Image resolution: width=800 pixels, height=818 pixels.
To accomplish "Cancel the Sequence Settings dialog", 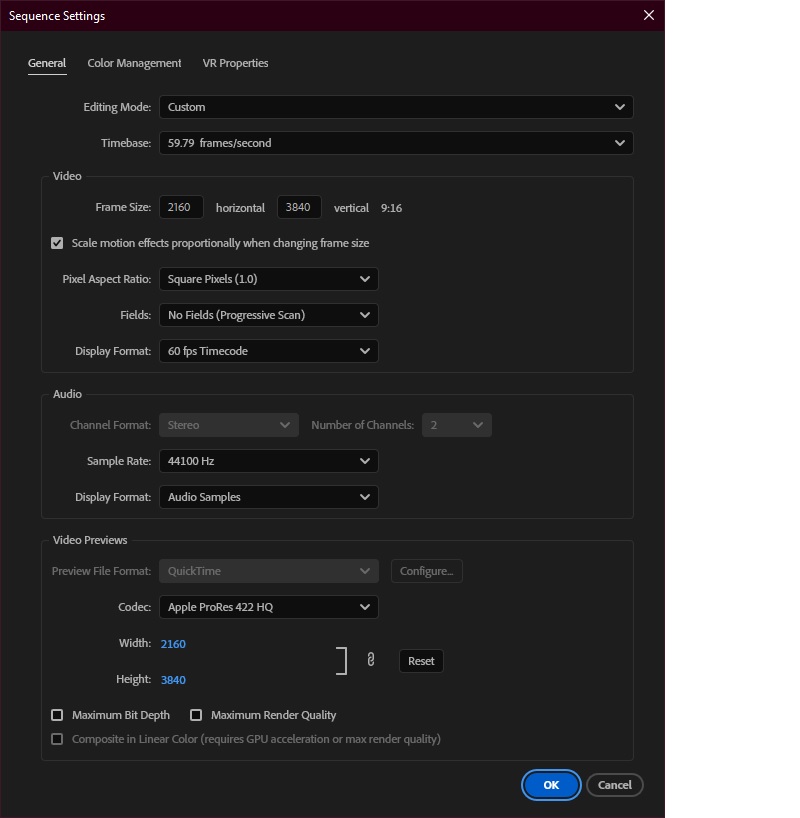I will pyautogui.click(x=614, y=785).
